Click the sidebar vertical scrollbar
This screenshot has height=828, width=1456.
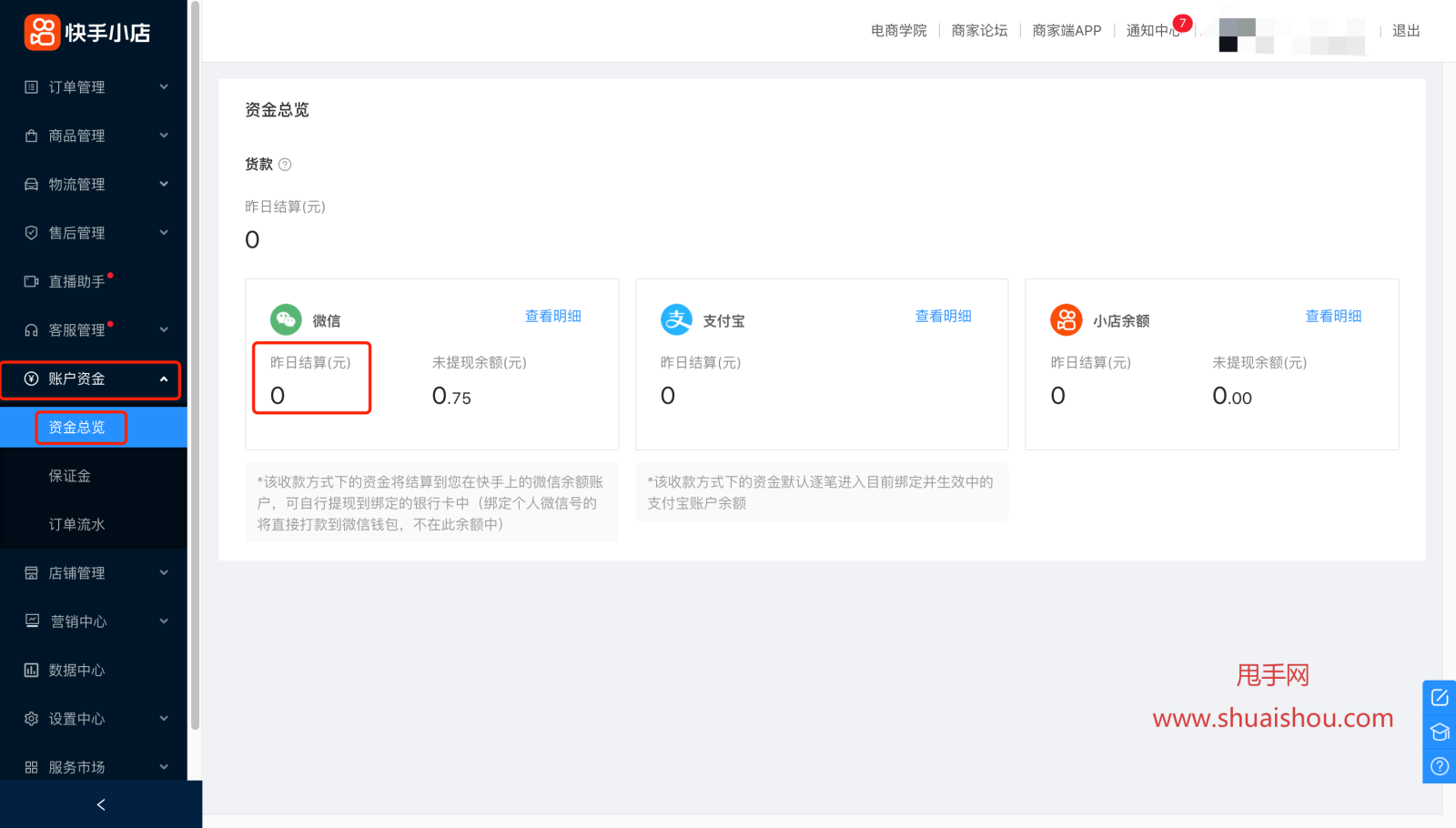point(195,364)
